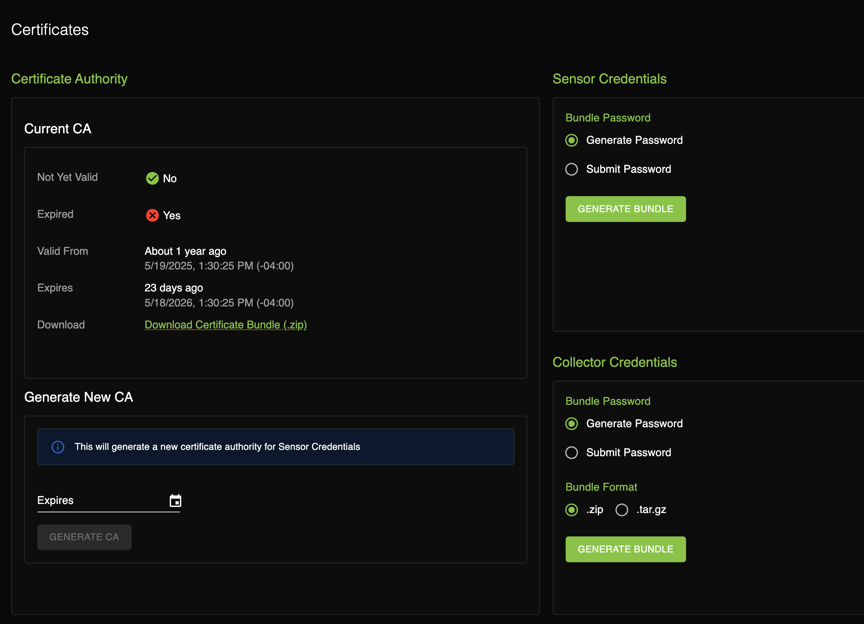Click the Bundle Format label

[x=601, y=487]
